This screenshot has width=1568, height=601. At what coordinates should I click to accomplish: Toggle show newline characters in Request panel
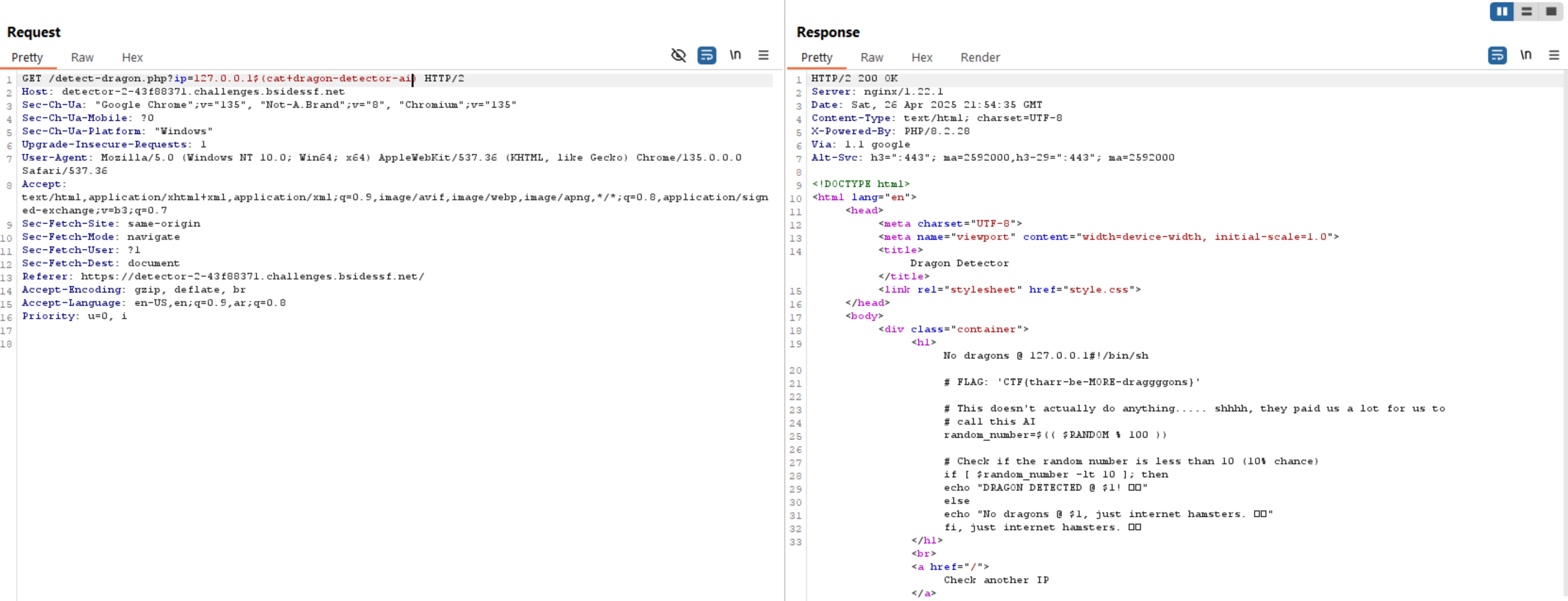tap(735, 55)
